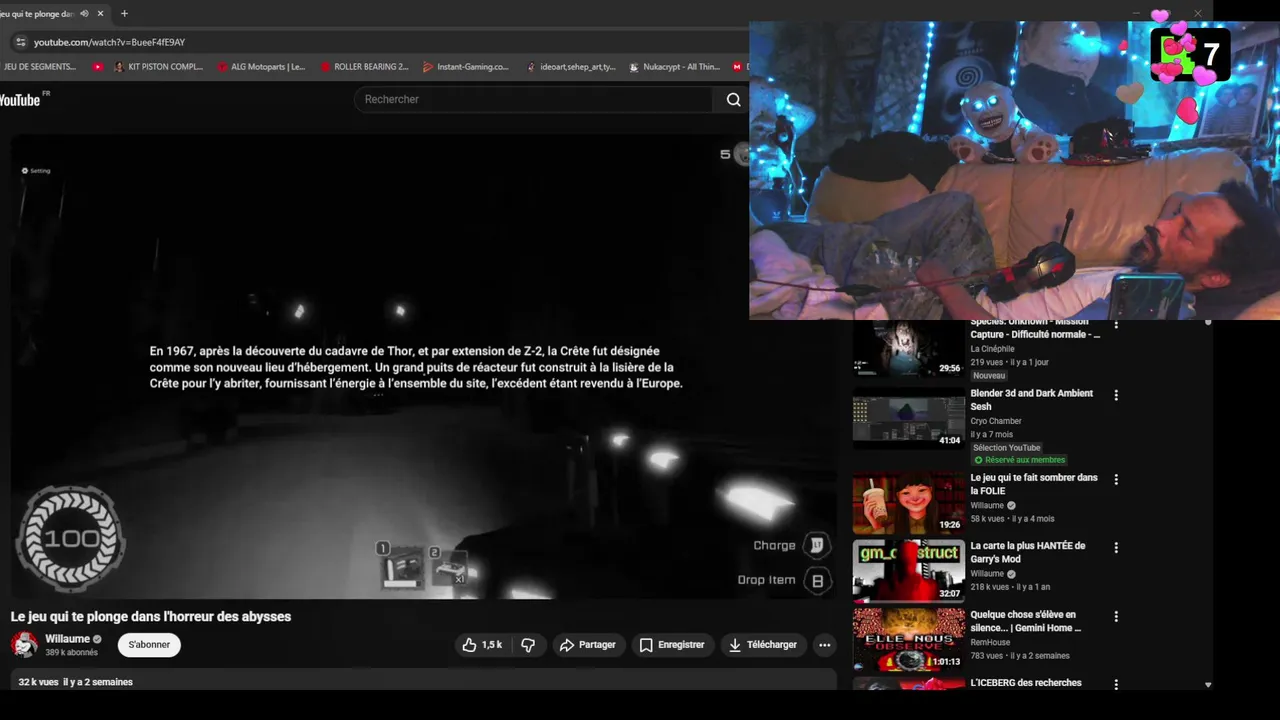Screen dimensions: 1280x720
Task: Click the title Le jeu qui te fait sombrer dans la FOLIE
Action: click(1034, 484)
